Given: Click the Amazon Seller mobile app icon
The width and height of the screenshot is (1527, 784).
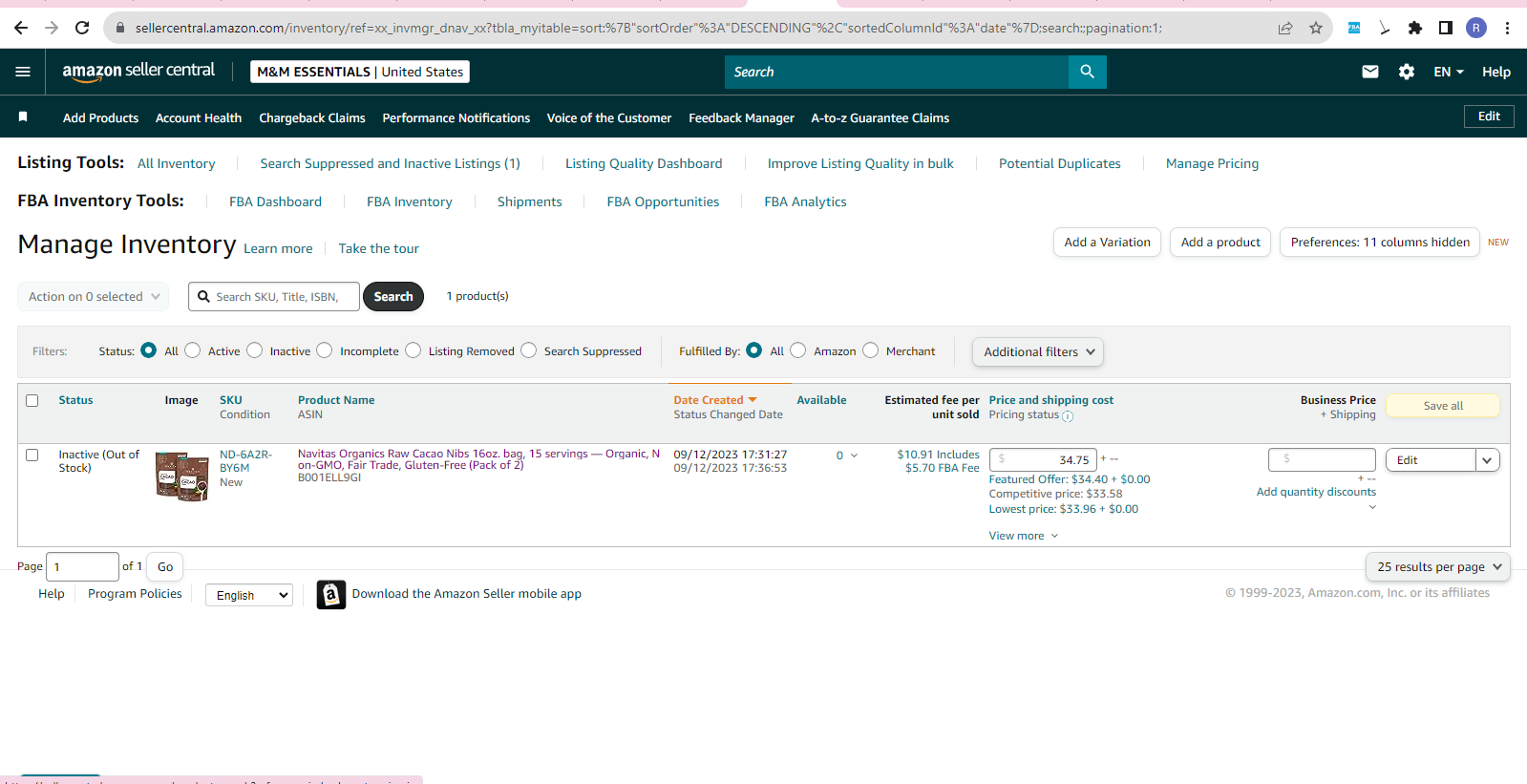Looking at the screenshot, I should coord(331,594).
